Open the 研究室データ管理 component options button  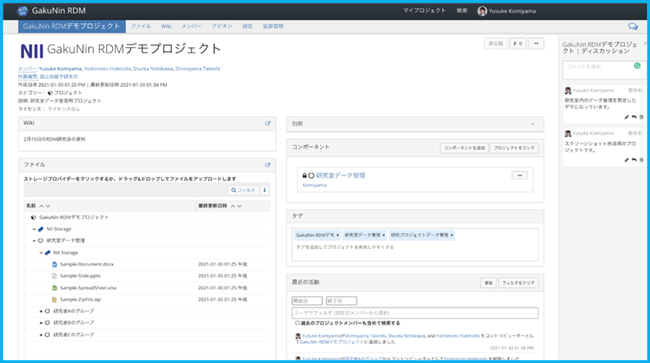(519, 175)
